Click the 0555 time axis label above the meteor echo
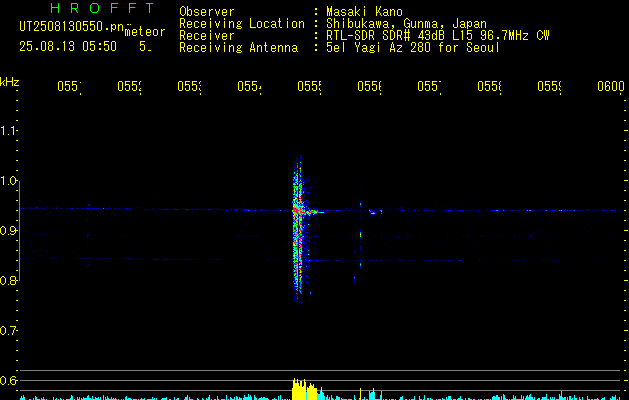The height and width of the screenshot is (400, 629). pos(310,86)
